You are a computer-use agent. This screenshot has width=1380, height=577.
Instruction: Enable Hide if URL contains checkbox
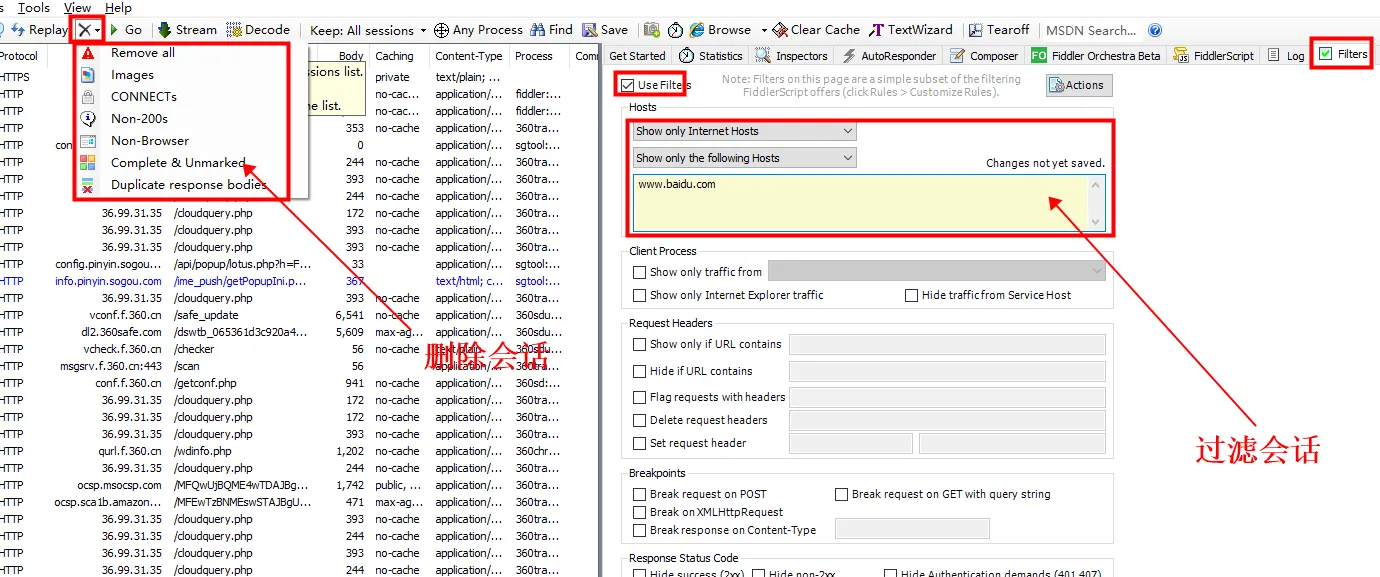point(640,371)
